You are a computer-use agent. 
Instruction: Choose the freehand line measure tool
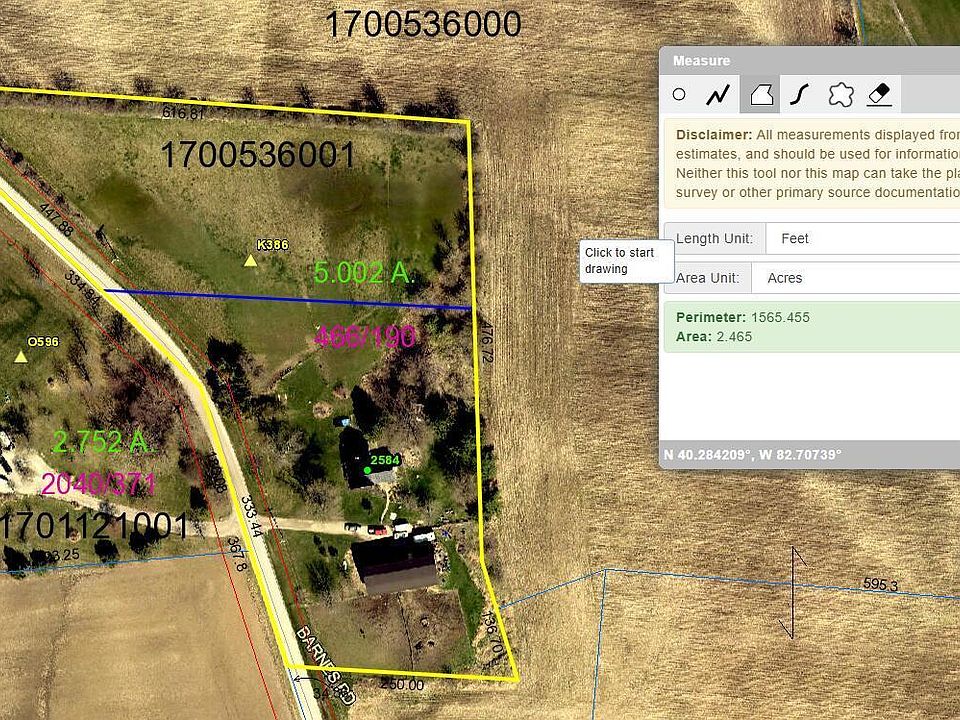point(799,95)
